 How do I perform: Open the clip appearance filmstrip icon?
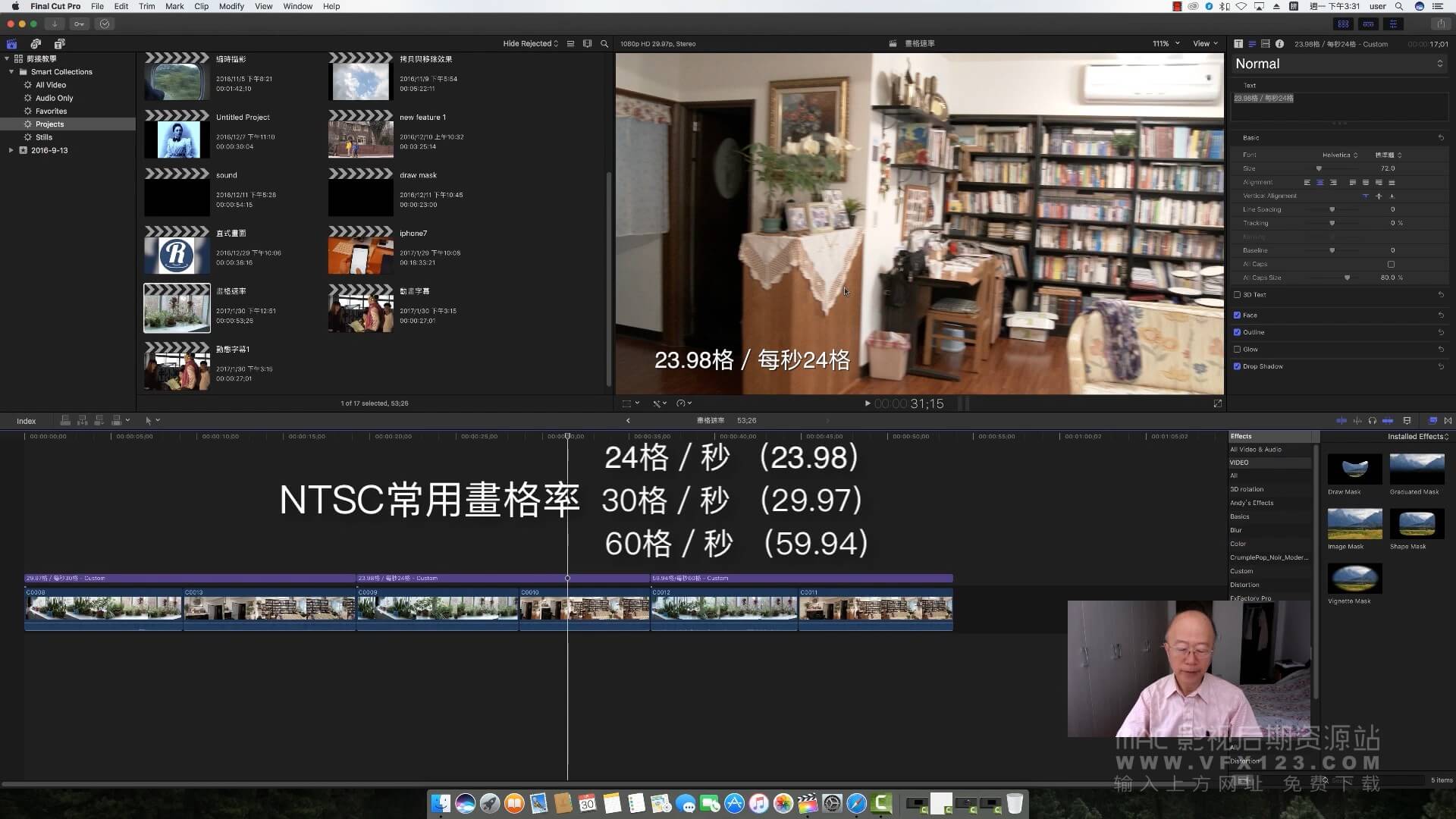tap(587, 44)
